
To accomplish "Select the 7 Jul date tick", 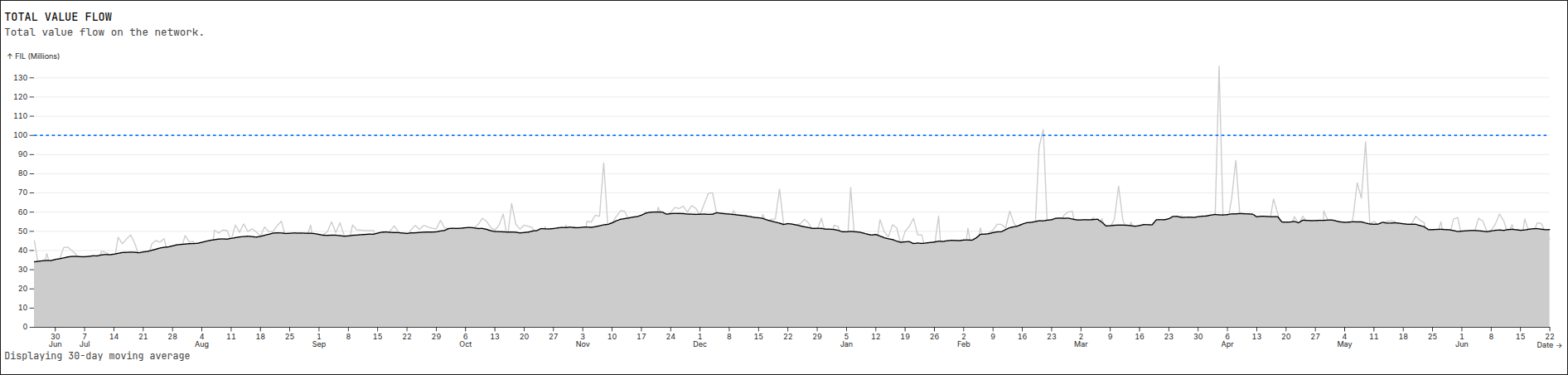I will click(85, 340).
